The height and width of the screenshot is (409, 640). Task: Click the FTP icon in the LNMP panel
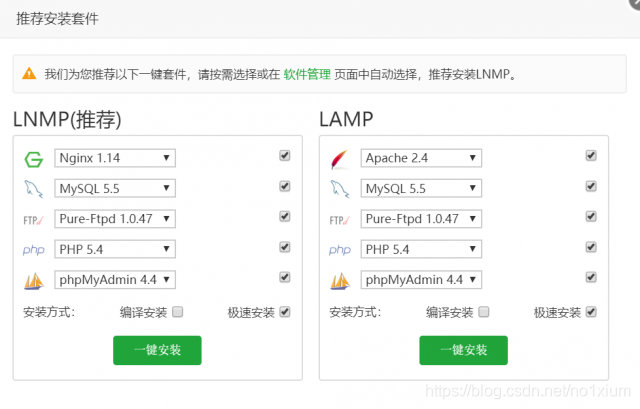tap(33, 220)
